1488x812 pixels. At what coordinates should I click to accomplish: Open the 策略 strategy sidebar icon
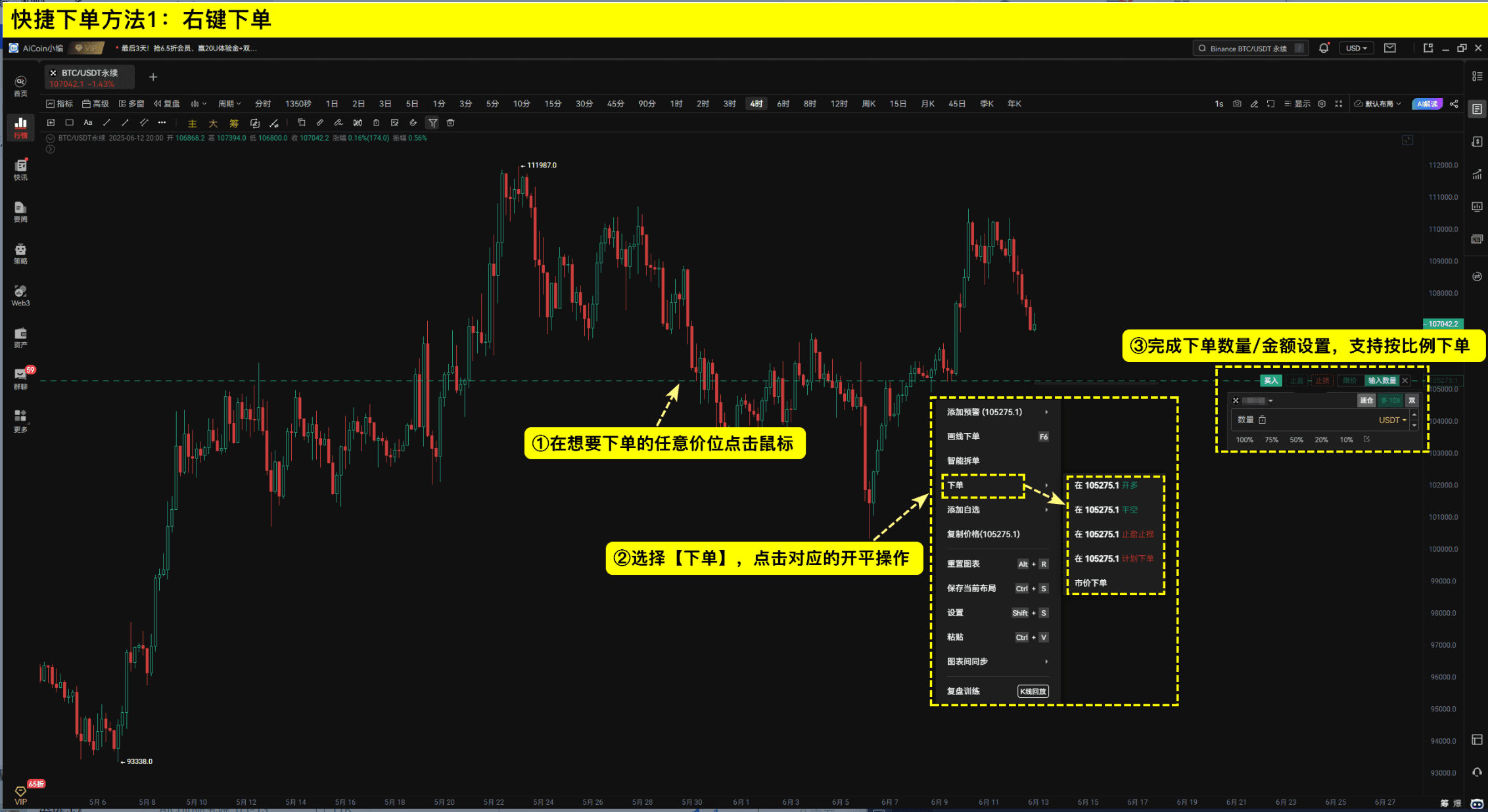(20, 254)
